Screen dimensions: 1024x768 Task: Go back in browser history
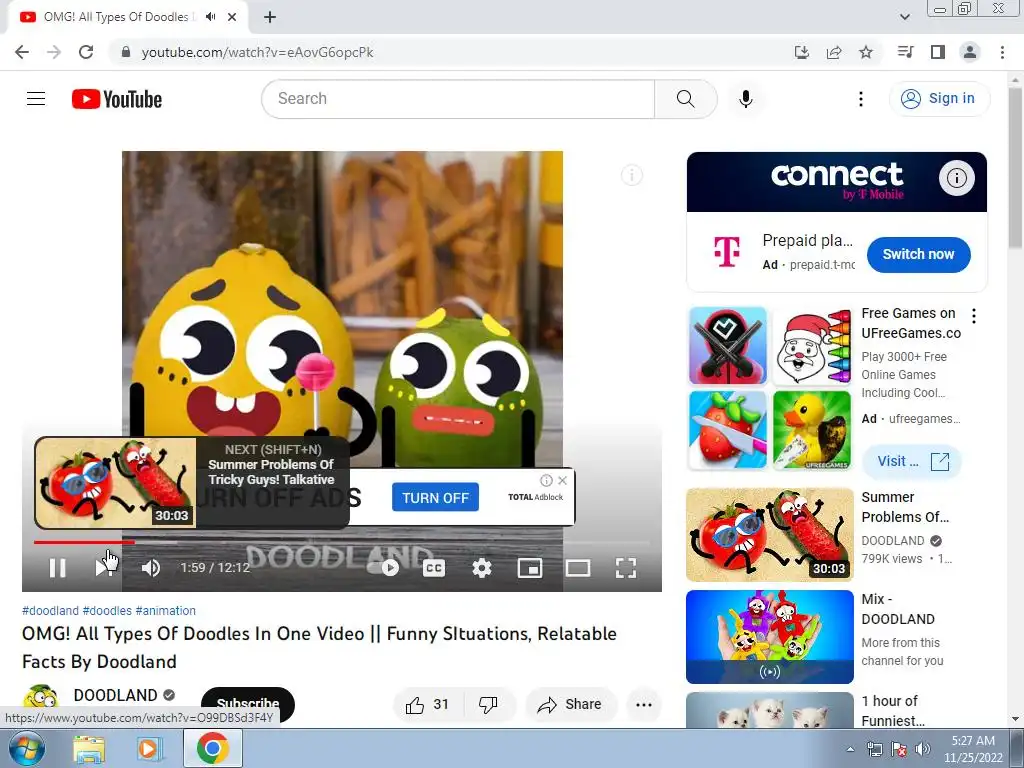[x=22, y=52]
